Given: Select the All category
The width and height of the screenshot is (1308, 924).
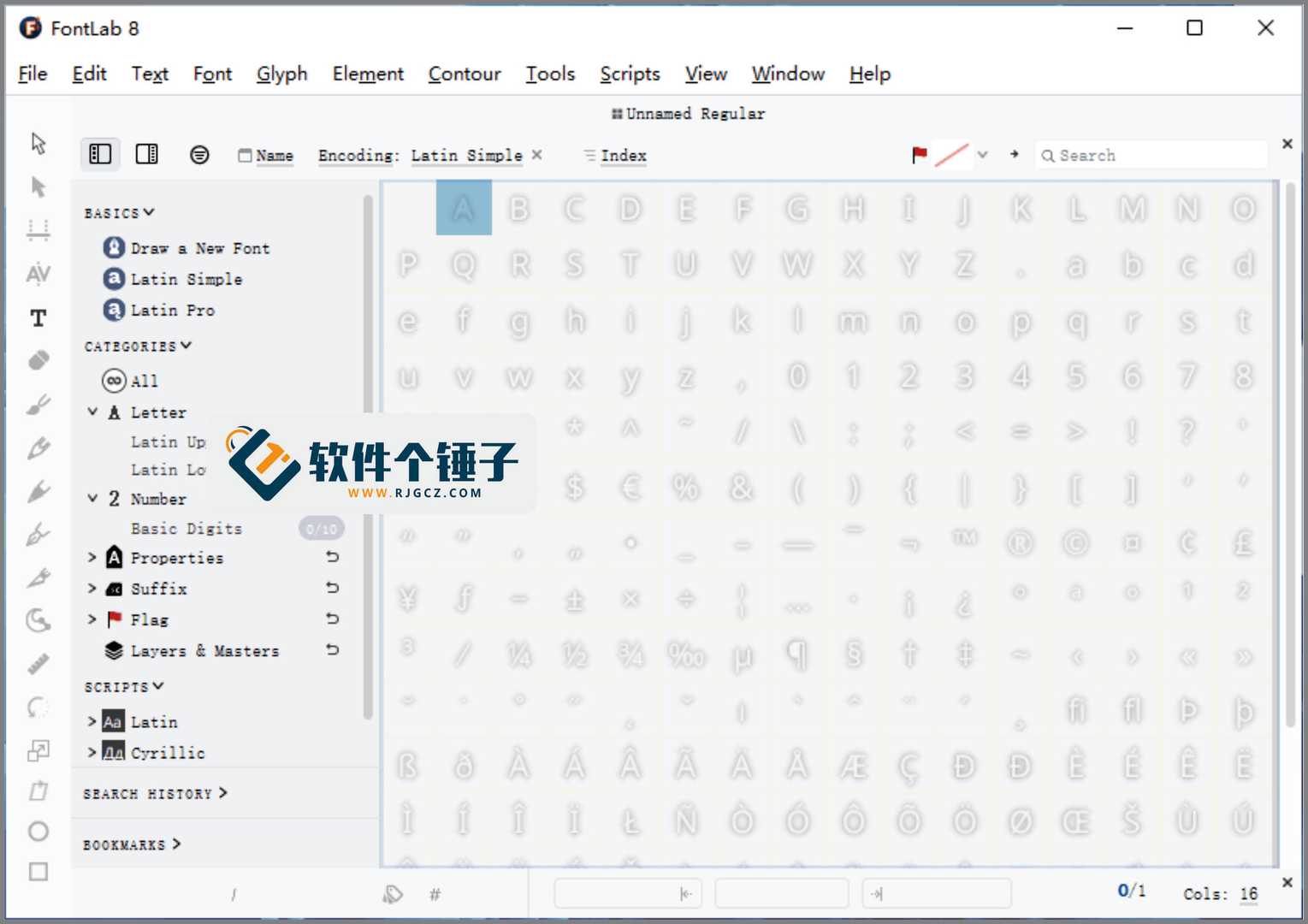Looking at the screenshot, I should (130, 381).
